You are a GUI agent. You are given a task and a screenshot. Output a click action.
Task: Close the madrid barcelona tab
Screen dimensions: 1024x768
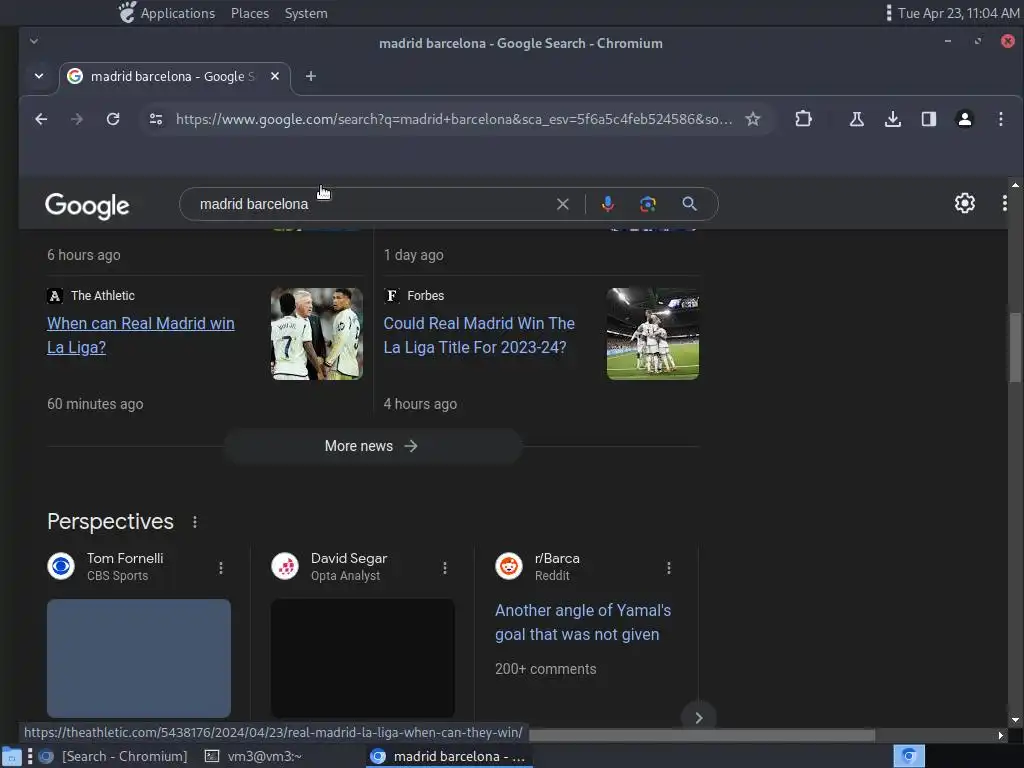275,76
